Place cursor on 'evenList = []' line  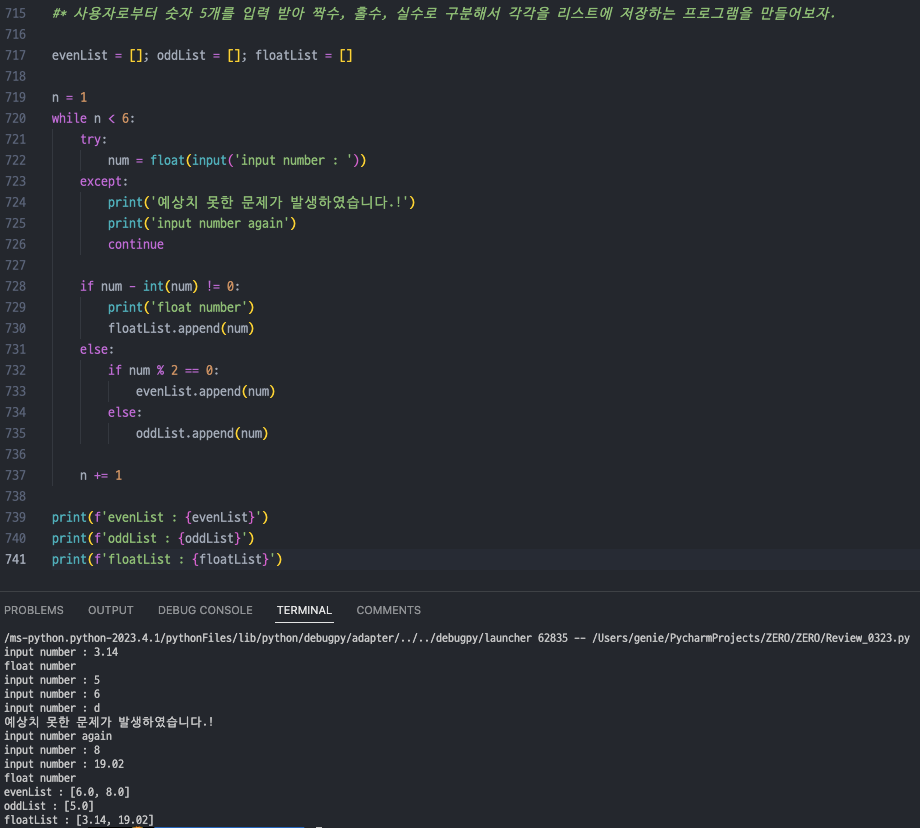tap(202, 55)
